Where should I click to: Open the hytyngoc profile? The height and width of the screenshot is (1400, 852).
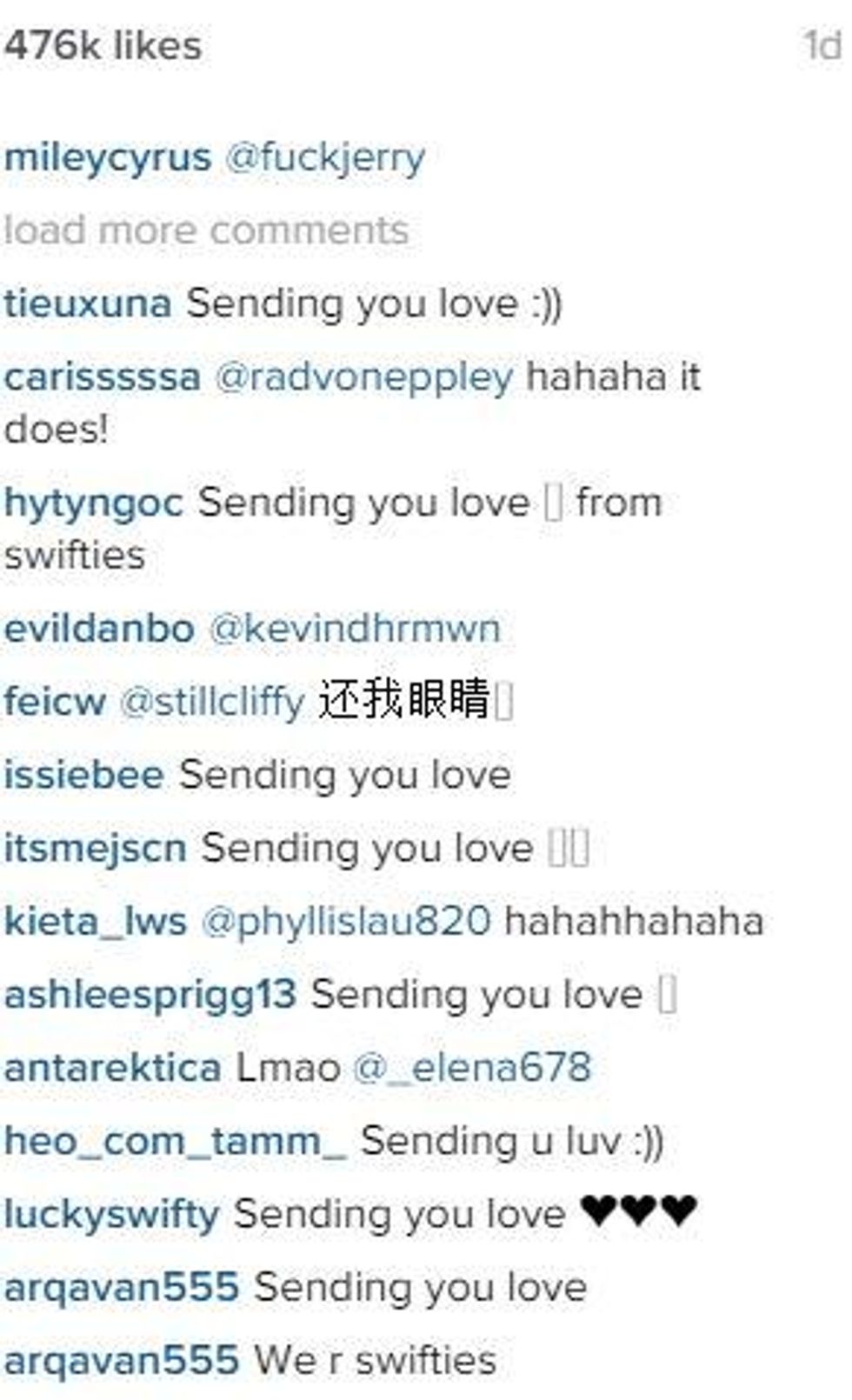coord(93,504)
